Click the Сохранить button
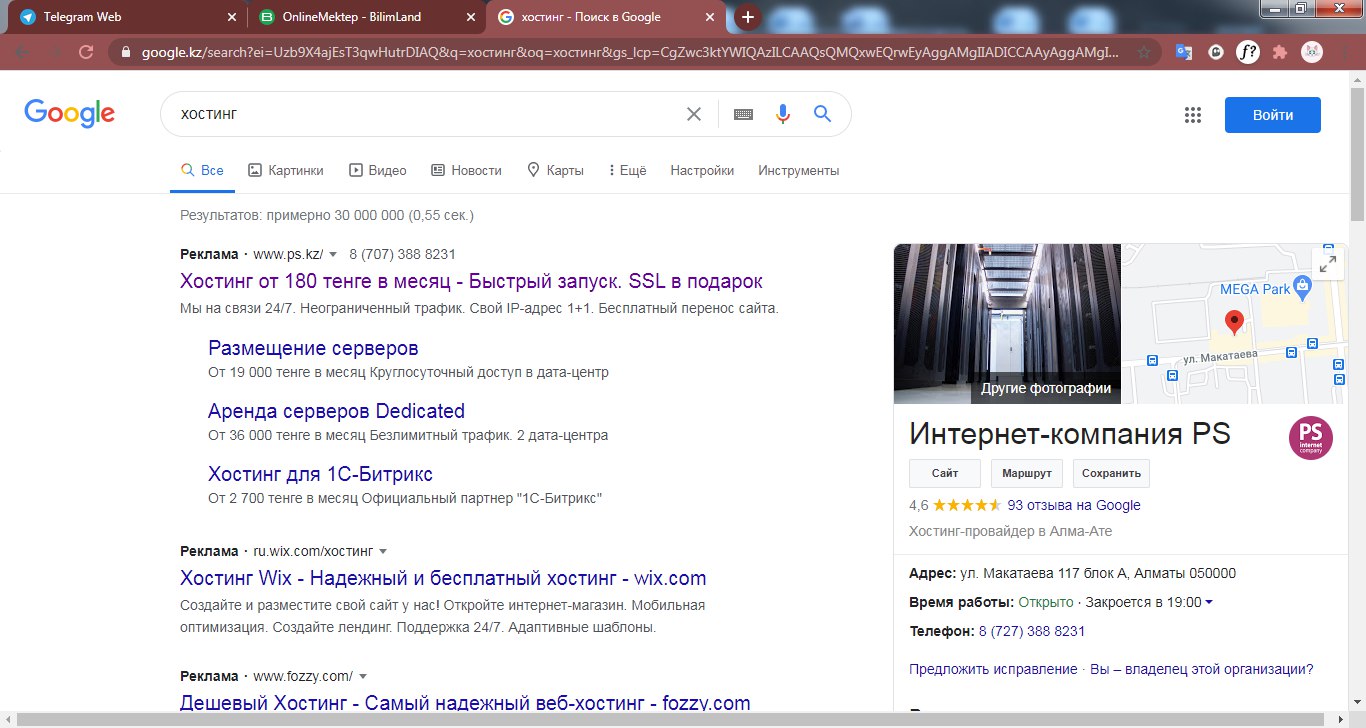This screenshot has width=1366, height=728. pos(1112,473)
